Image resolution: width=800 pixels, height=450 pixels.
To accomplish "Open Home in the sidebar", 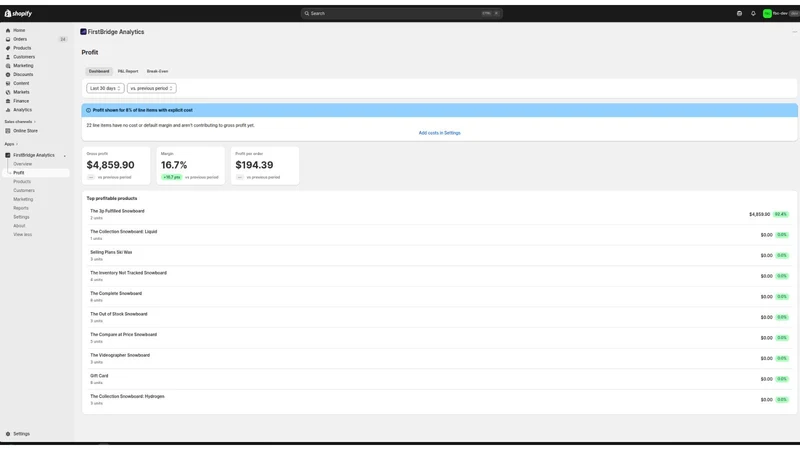I will (x=19, y=30).
